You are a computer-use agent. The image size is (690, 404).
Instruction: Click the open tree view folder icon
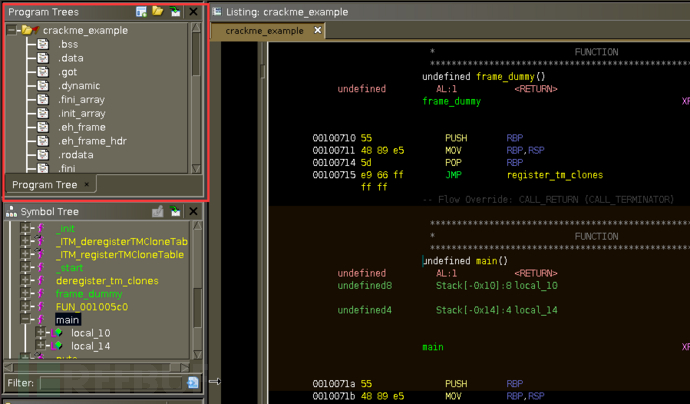[158, 12]
